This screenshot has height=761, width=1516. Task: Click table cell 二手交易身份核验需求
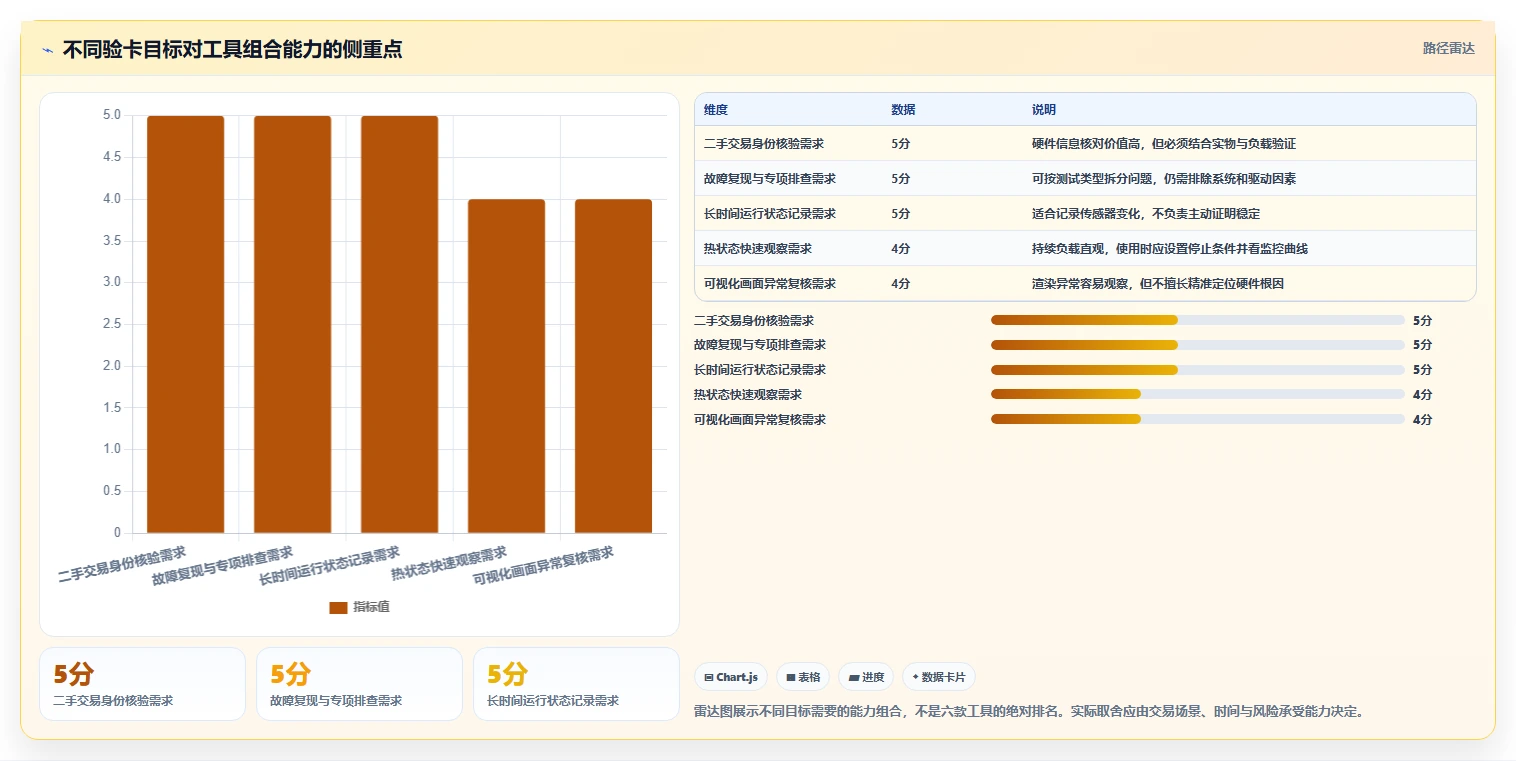(763, 144)
